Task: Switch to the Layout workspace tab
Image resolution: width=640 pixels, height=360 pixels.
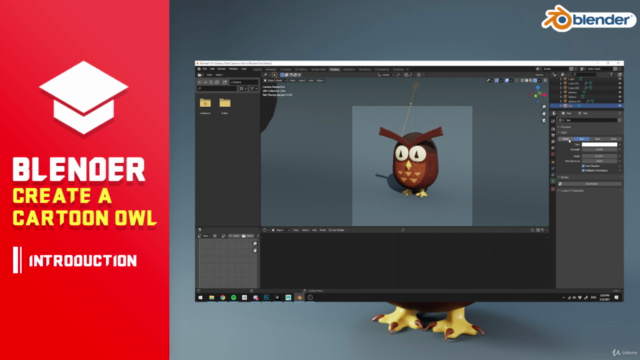Action: (x=258, y=69)
